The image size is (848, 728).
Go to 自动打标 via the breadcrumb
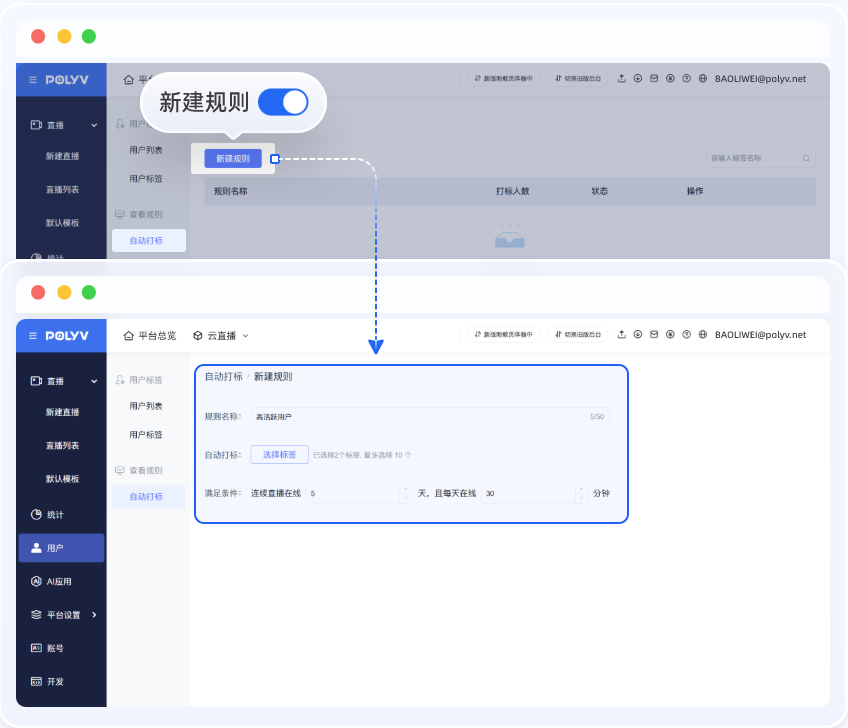click(x=224, y=377)
